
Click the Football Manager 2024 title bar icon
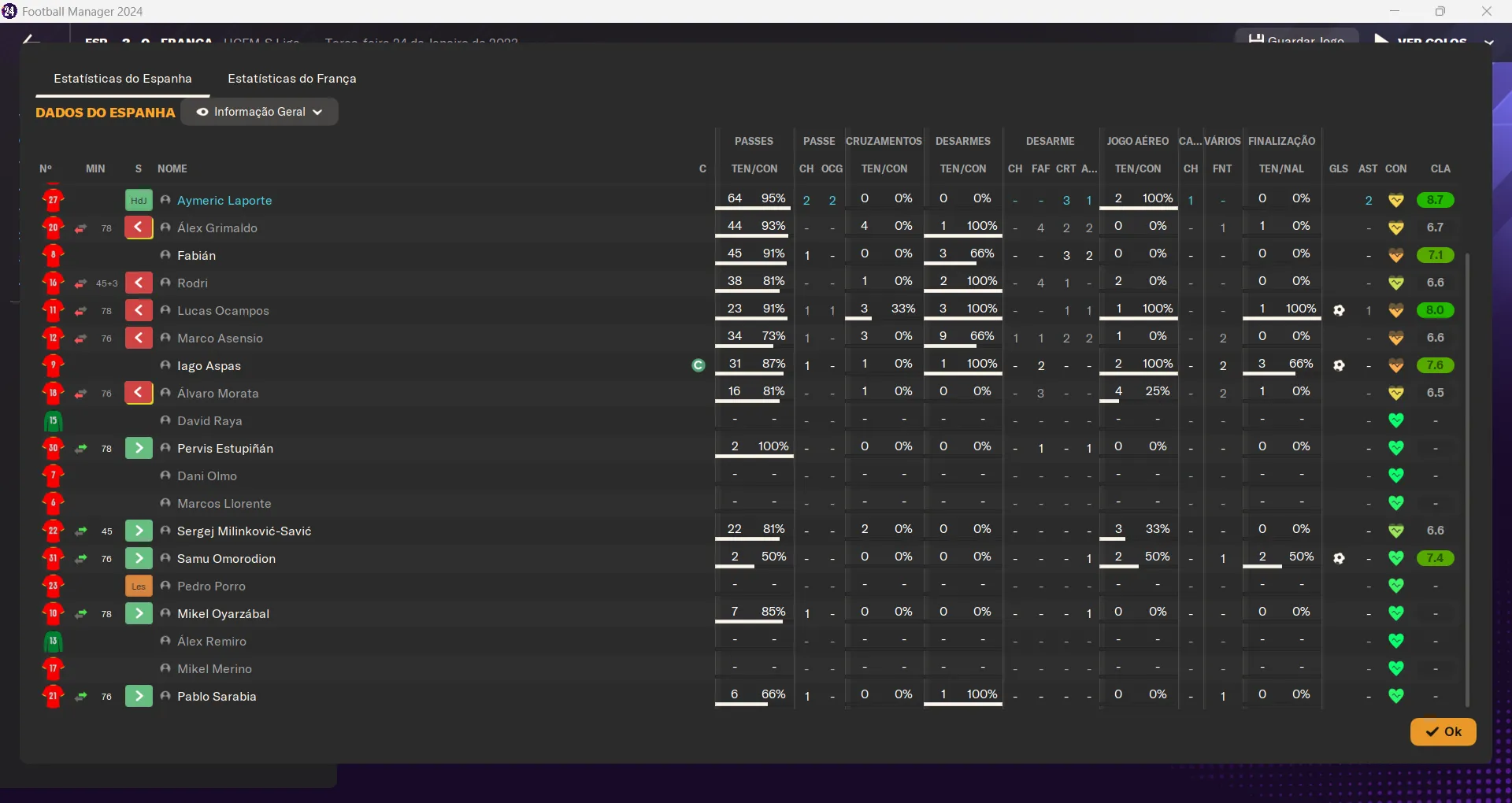9,11
